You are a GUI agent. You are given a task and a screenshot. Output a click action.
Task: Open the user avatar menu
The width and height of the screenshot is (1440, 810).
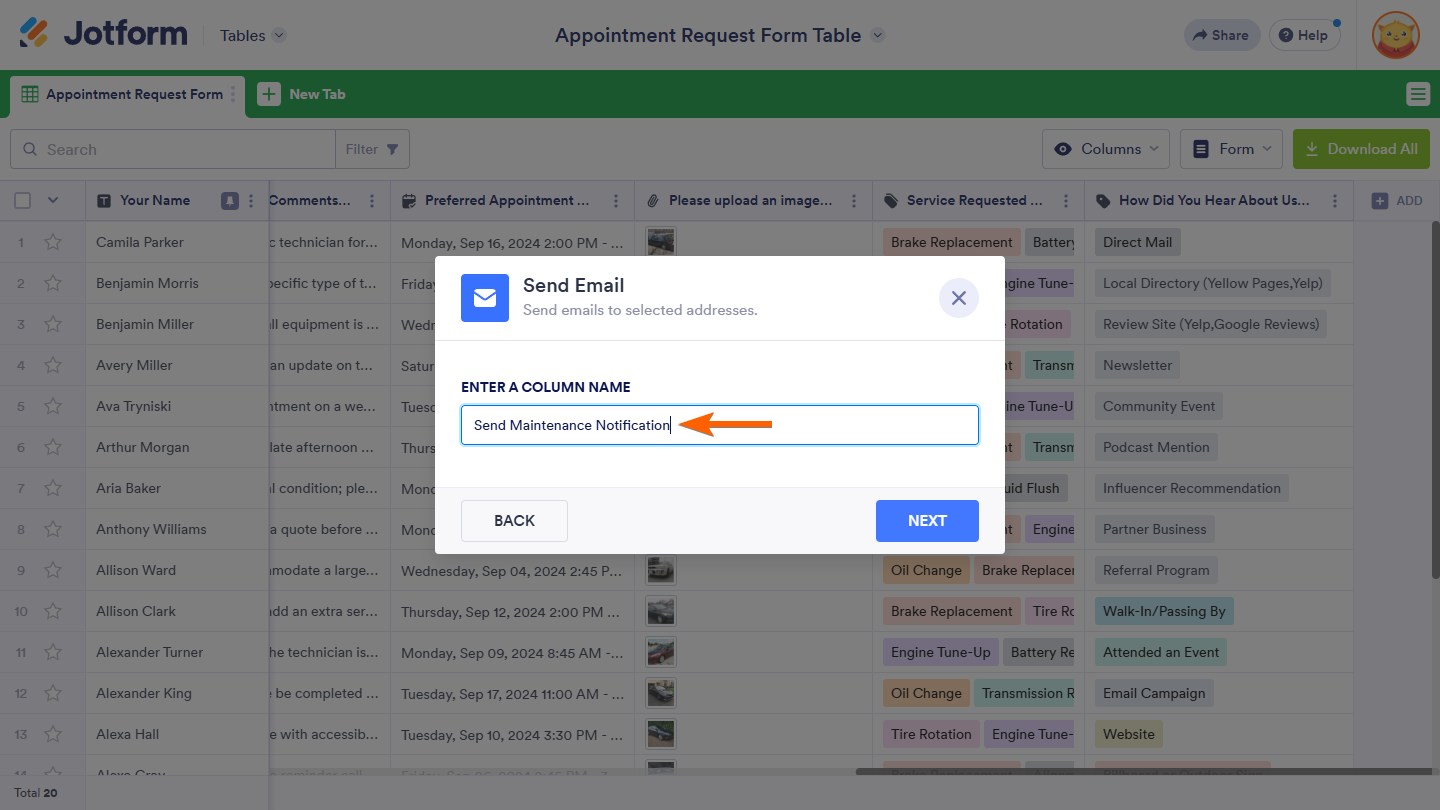1395,35
